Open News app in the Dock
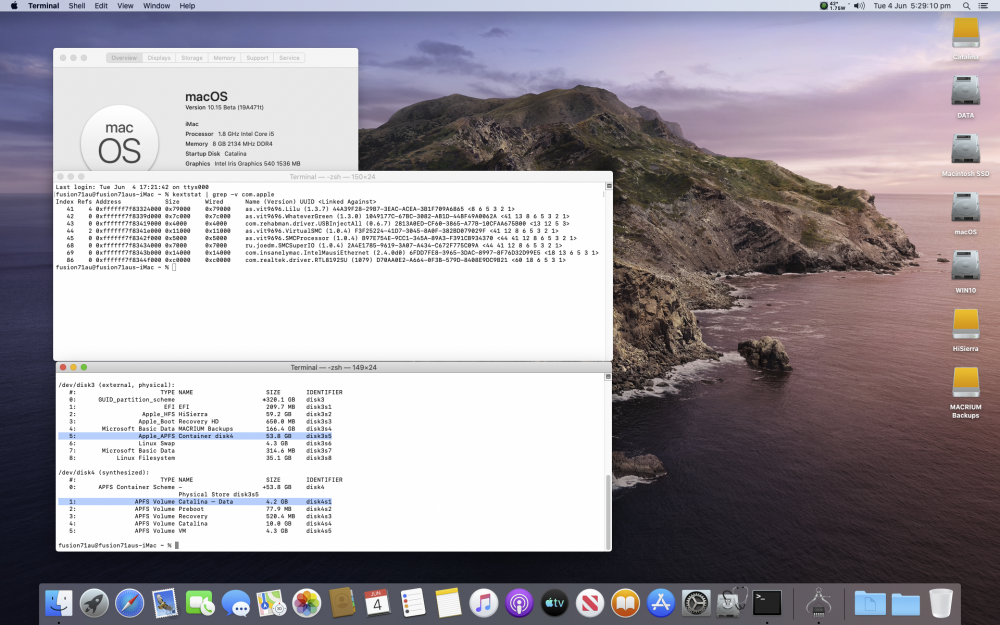 click(590, 603)
